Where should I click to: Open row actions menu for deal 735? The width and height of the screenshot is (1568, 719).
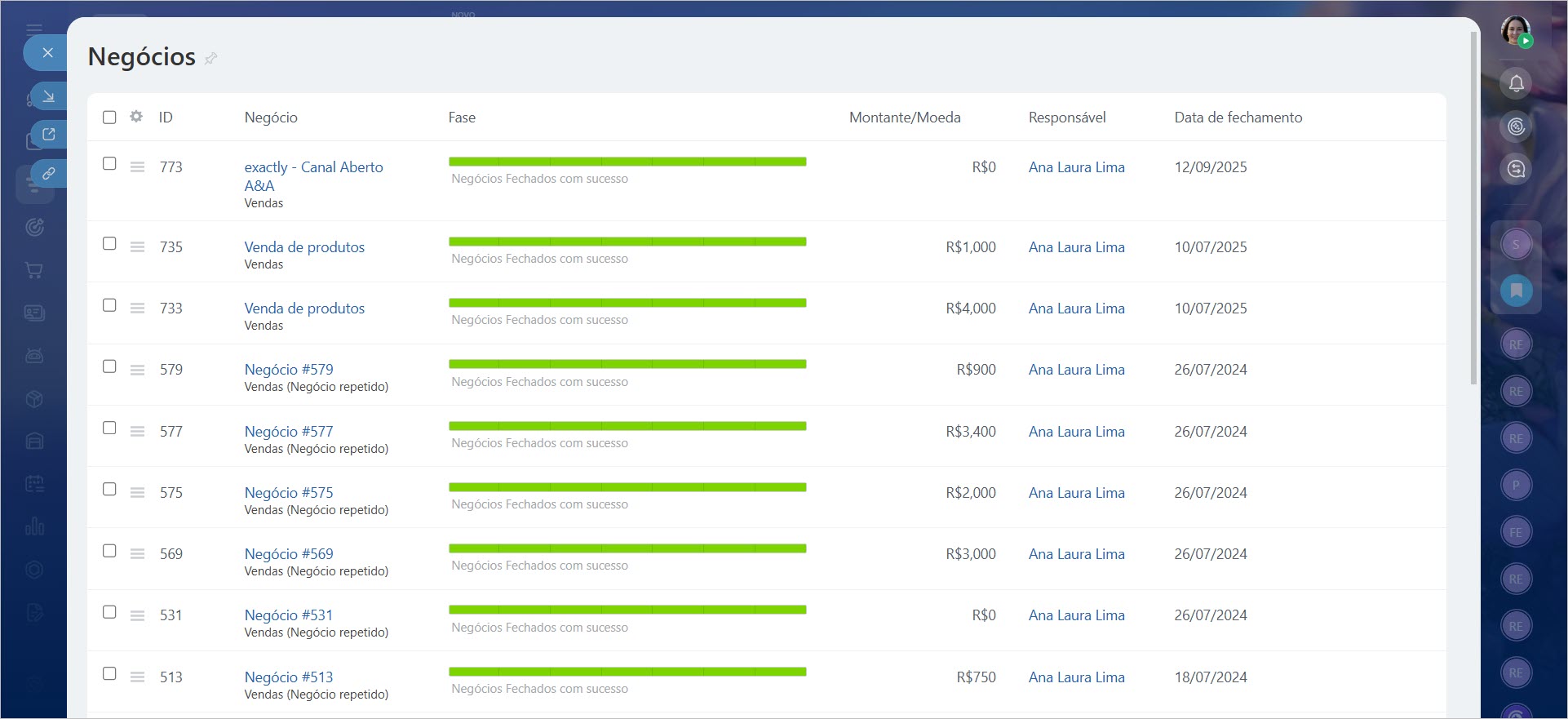point(137,246)
